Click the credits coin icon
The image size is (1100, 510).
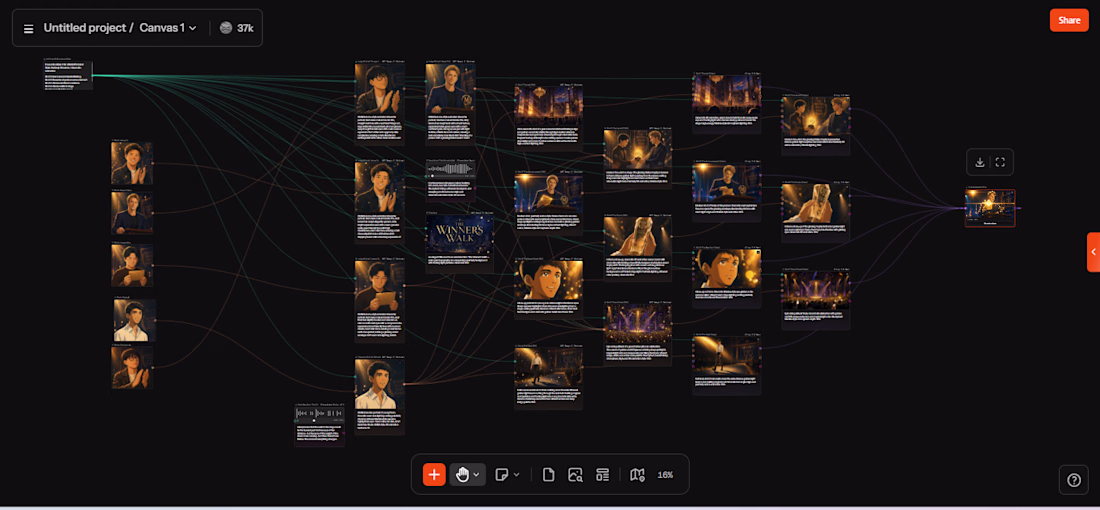(x=225, y=28)
